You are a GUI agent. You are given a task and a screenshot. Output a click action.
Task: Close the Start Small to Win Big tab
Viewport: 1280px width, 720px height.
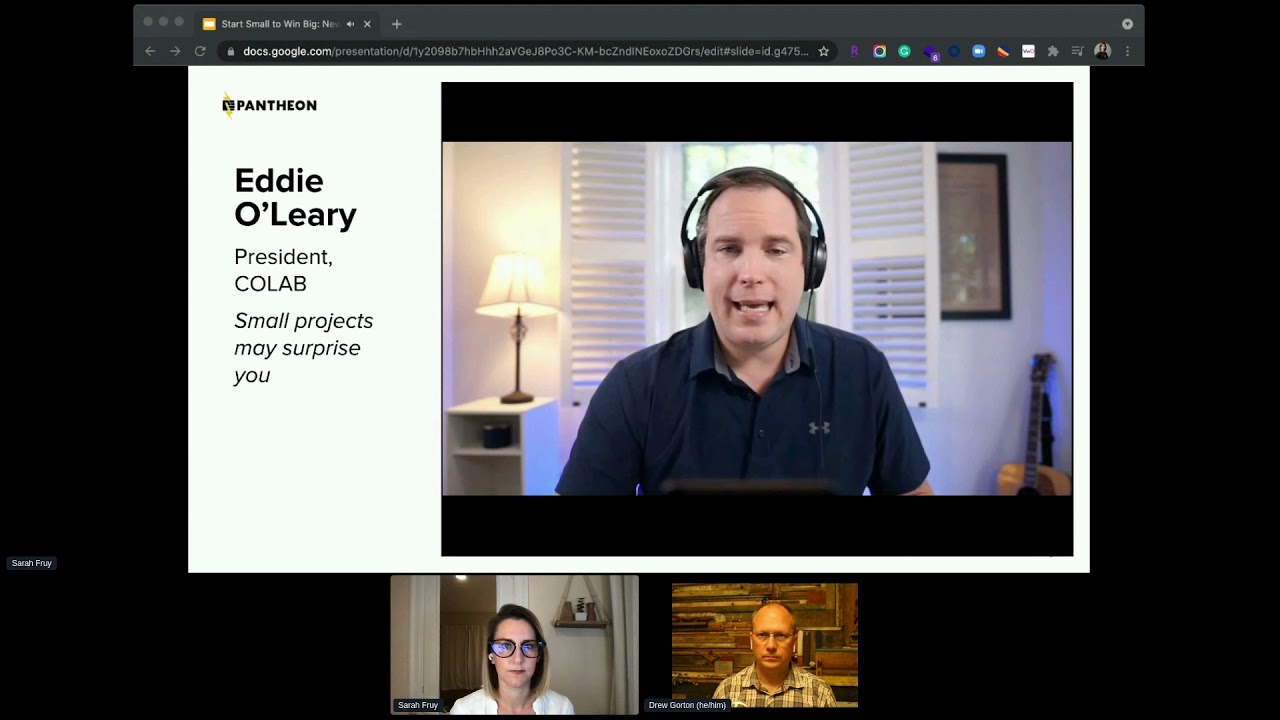tap(367, 24)
